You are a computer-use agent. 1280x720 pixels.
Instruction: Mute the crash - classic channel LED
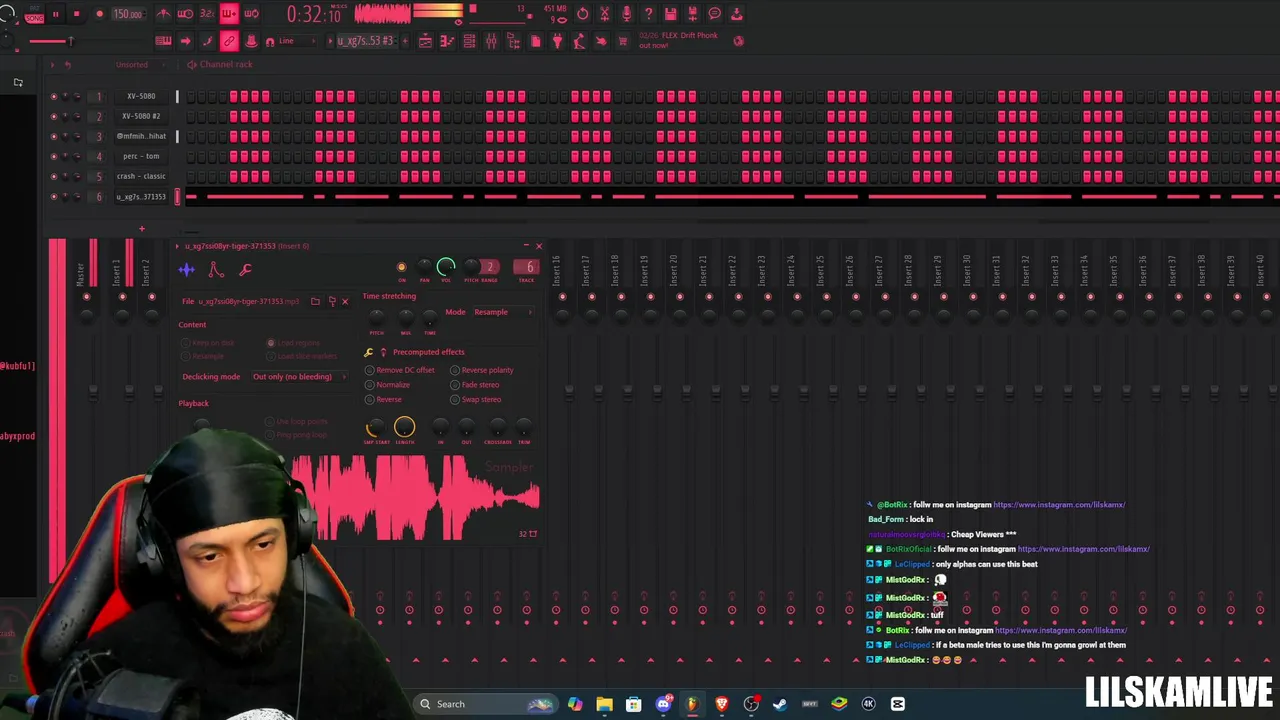(x=54, y=176)
